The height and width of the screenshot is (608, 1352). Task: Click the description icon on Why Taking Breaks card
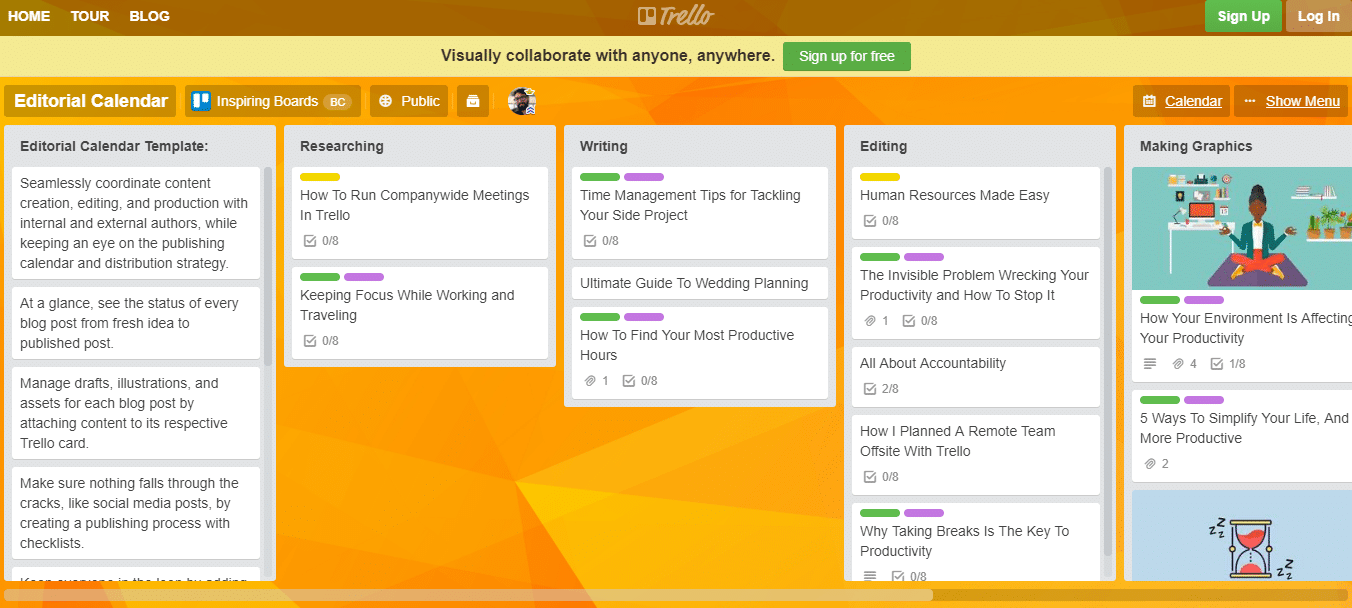869,576
